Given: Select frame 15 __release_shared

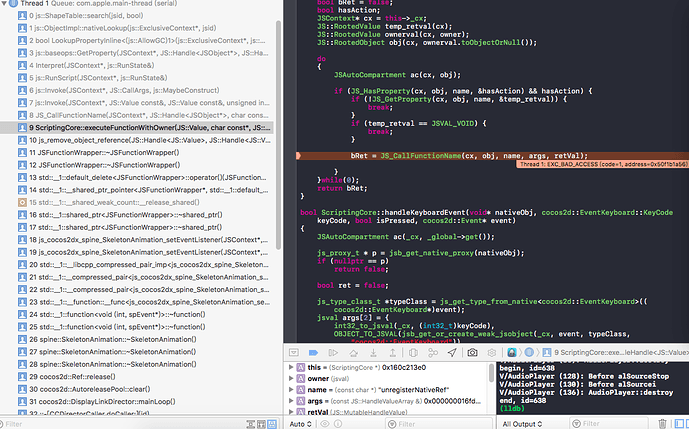Looking at the screenshot, I should [x=137, y=202].
